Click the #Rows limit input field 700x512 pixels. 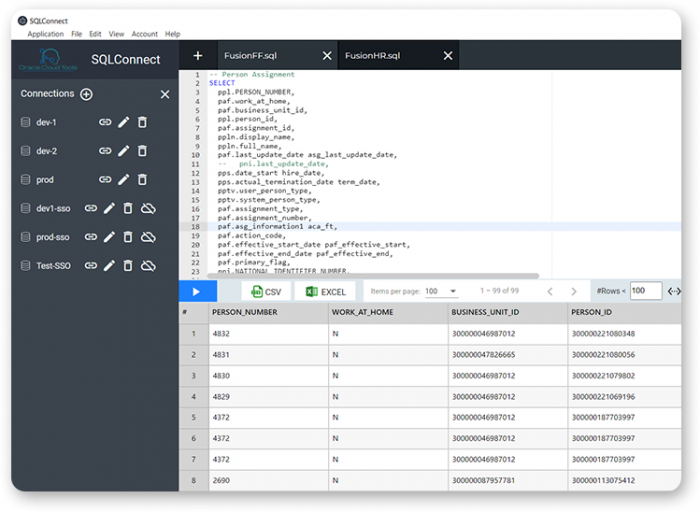point(646,291)
